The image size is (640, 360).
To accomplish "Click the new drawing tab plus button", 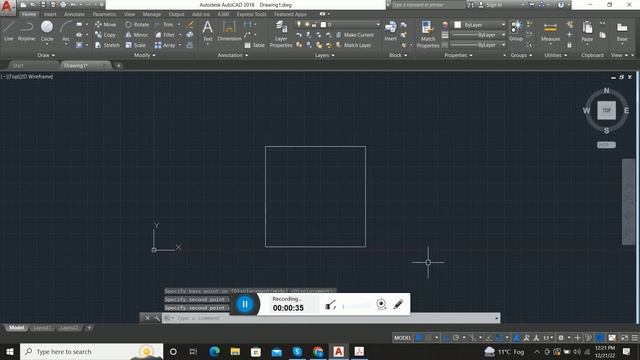I will tap(118, 65).
